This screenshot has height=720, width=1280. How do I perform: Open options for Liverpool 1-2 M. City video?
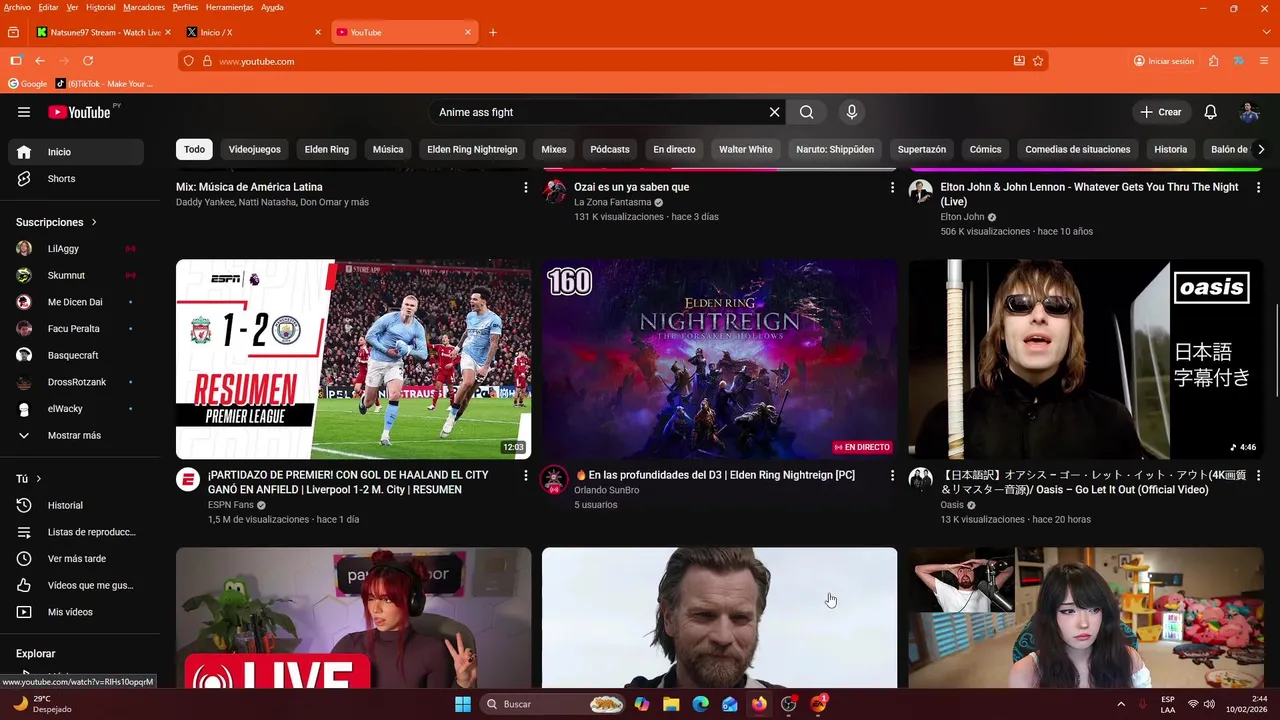[526, 476]
